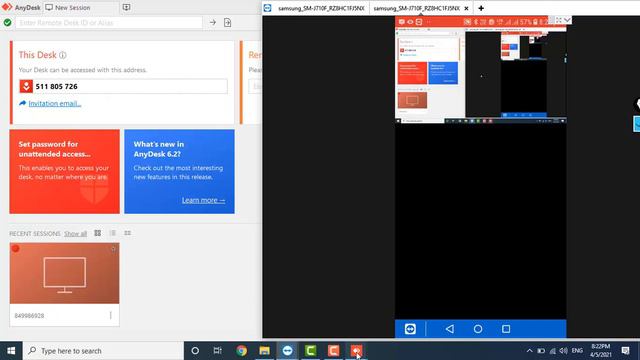This screenshot has width=640, height=360.
Task: Click the red AnyDesk ID badge icon
Action: click(x=26, y=86)
